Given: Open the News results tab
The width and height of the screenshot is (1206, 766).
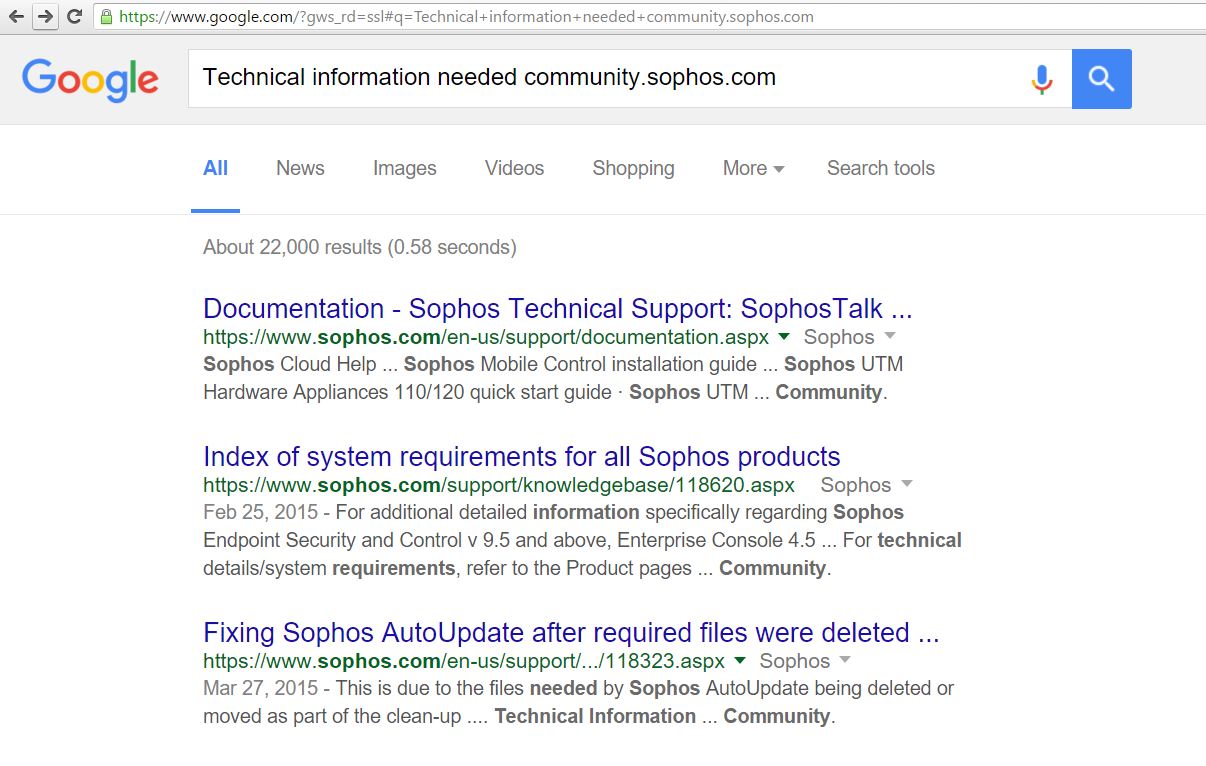Looking at the screenshot, I should [300, 168].
